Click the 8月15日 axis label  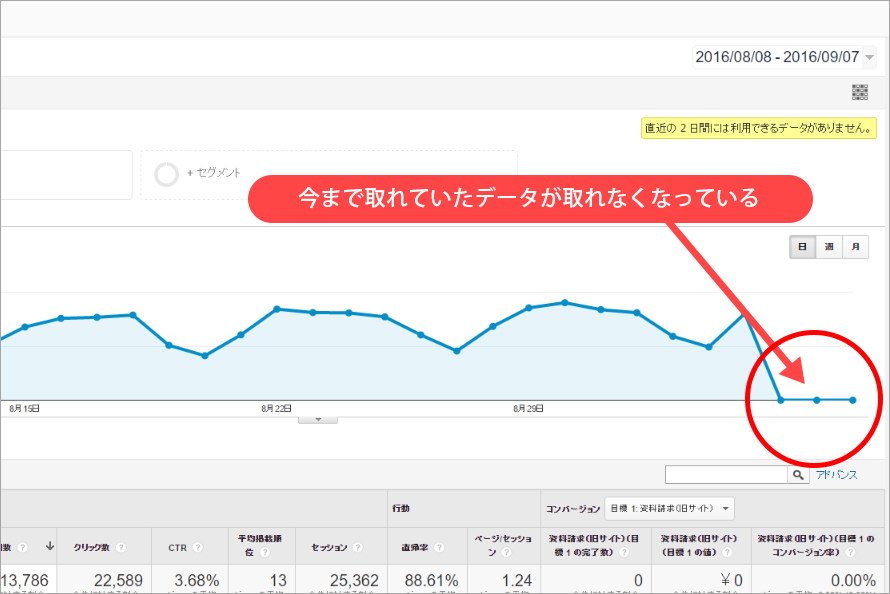click(24, 408)
